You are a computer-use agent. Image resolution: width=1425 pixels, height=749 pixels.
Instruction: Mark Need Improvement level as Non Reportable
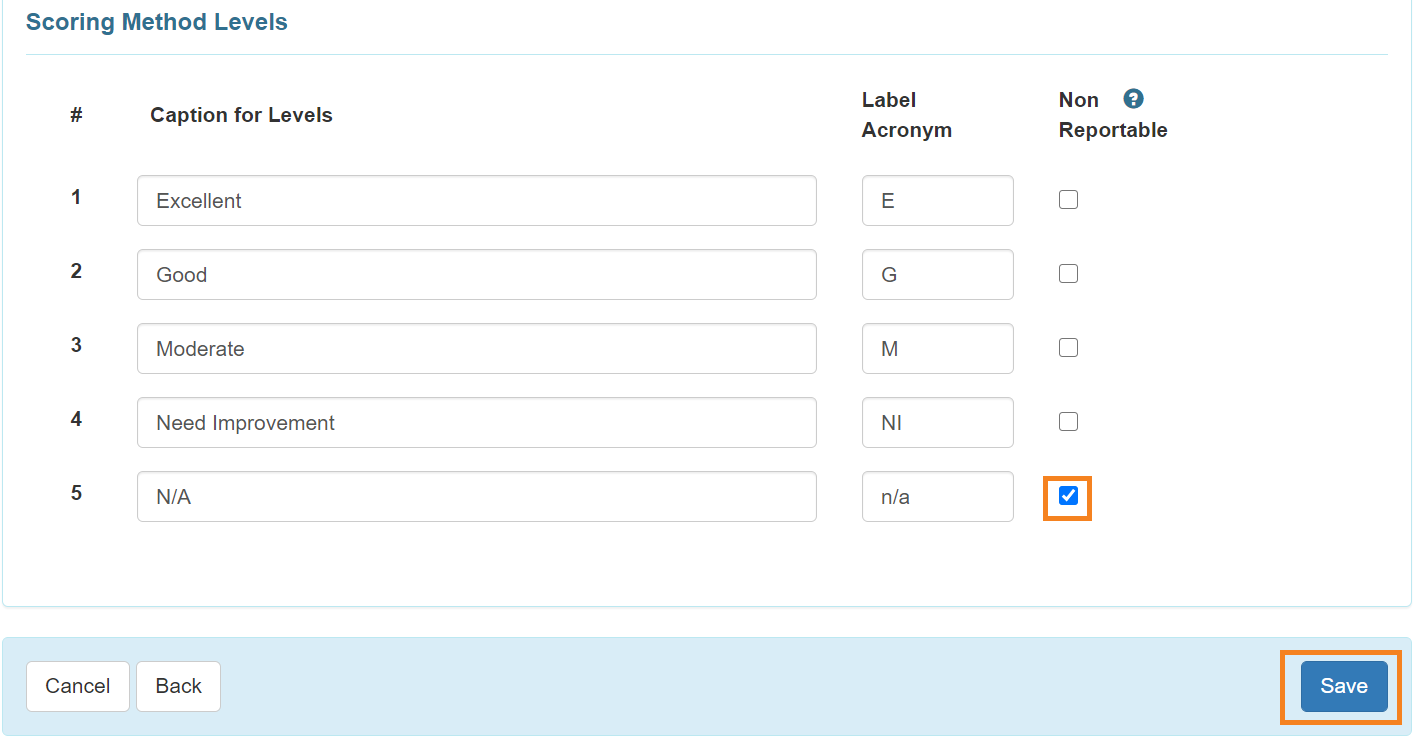pos(1068,422)
